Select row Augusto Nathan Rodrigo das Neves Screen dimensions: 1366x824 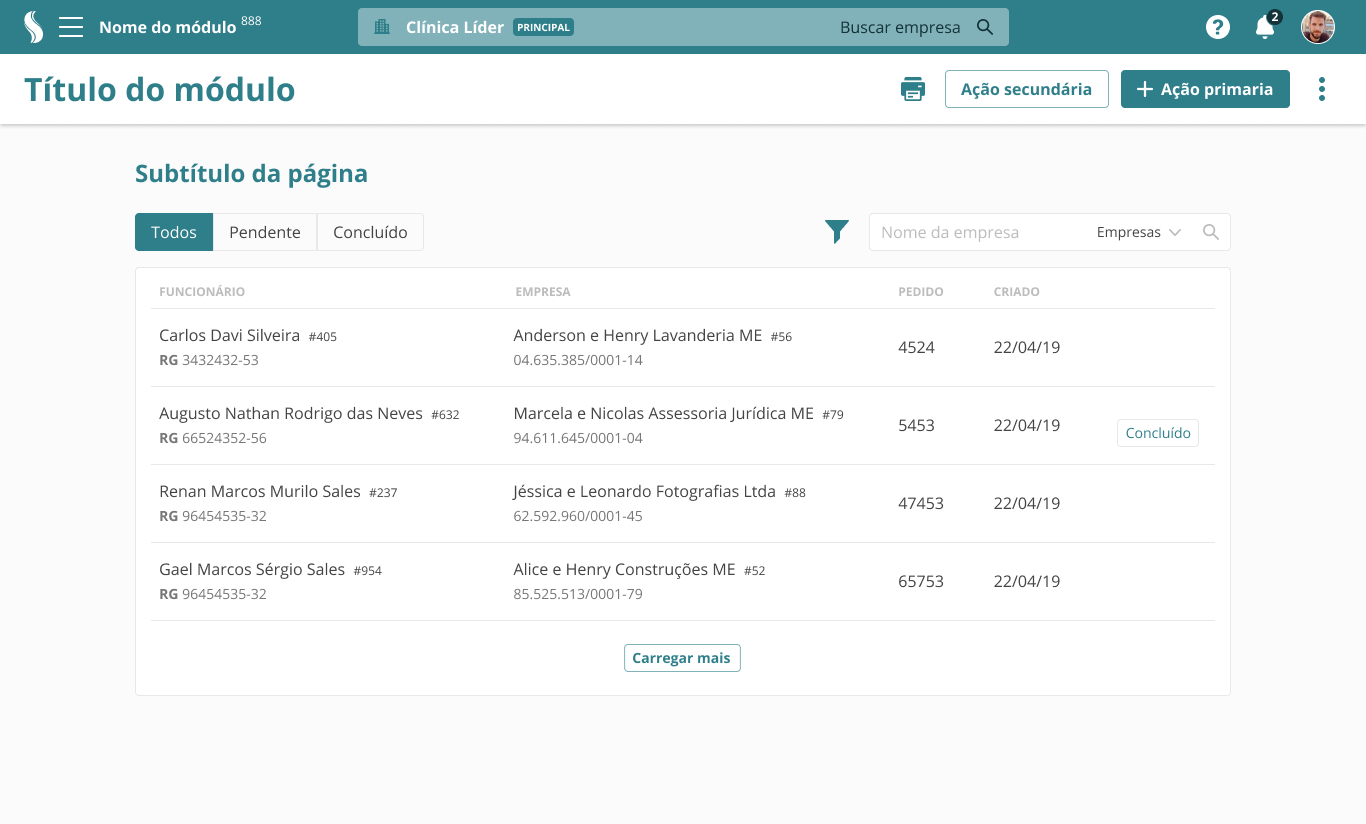683,426
